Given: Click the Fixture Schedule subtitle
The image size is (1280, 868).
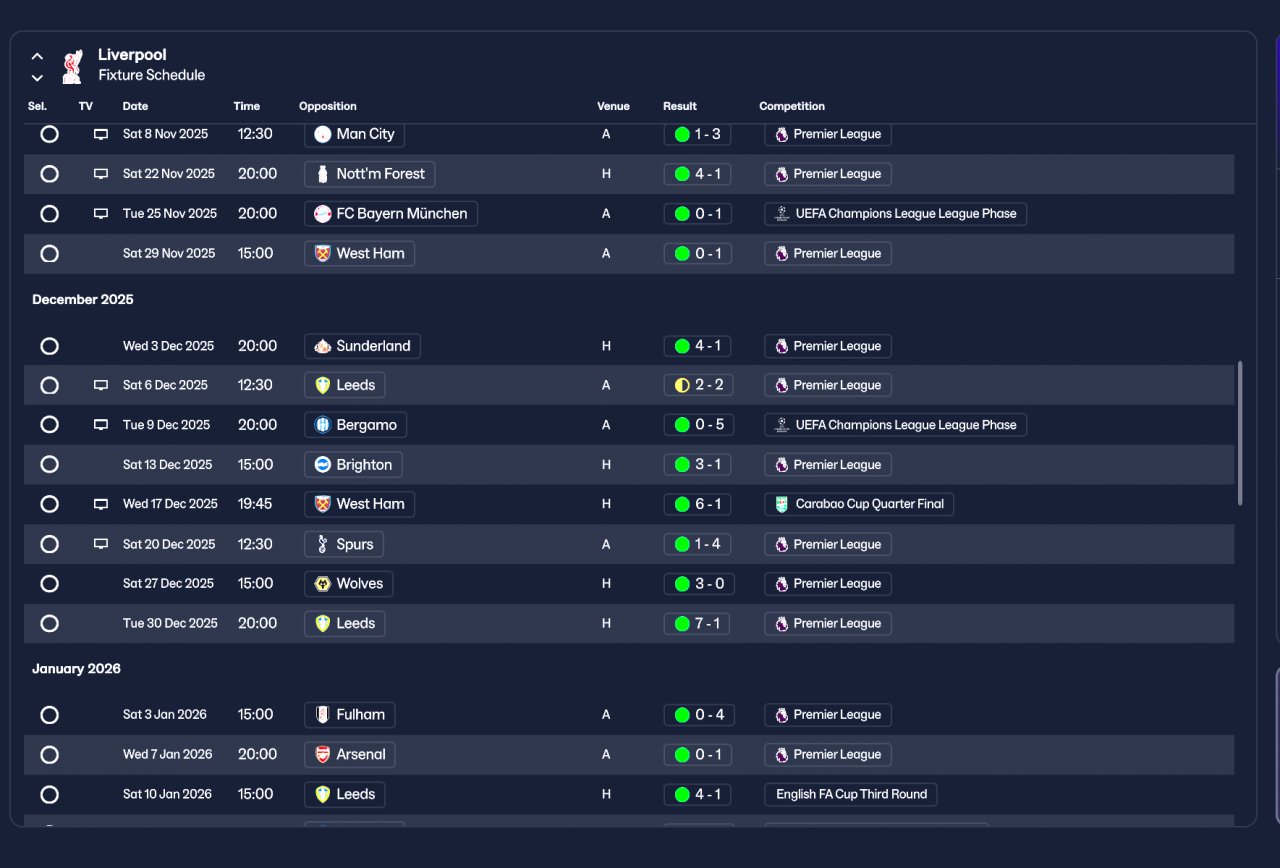Looking at the screenshot, I should coord(152,75).
